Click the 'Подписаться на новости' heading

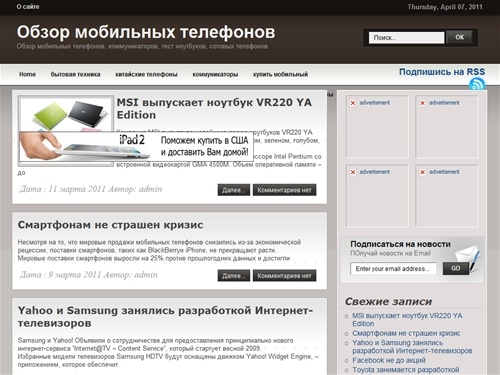pyautogui.click(x=400, y=244)
